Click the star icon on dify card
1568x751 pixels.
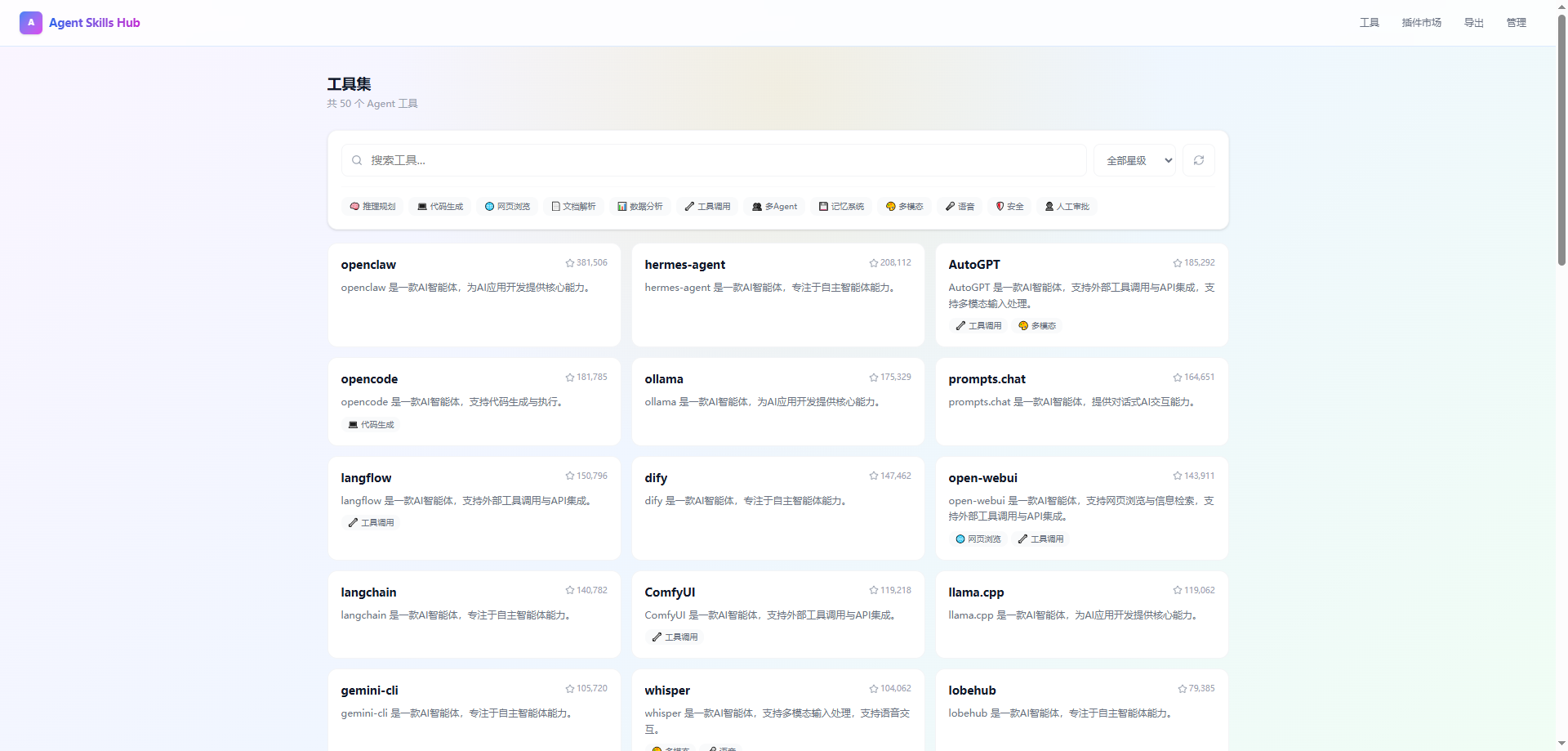[x=874, y=476]
